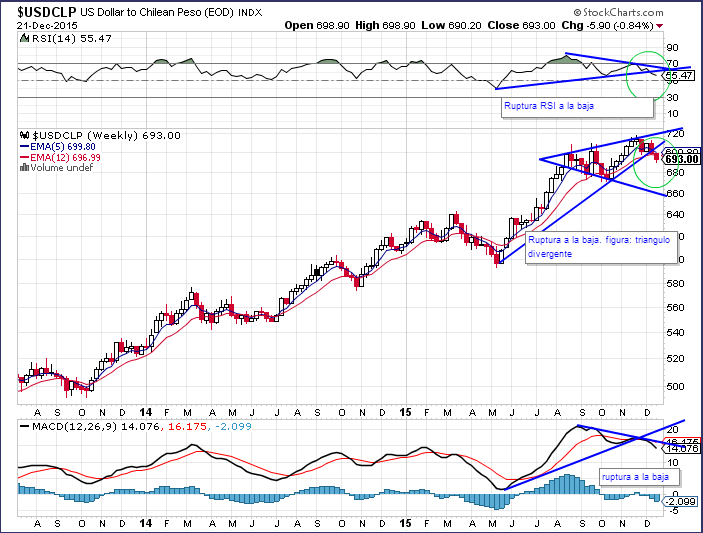Click the RSI(14) 55.47 label
703x533 pixels.
tap(72, 39)
